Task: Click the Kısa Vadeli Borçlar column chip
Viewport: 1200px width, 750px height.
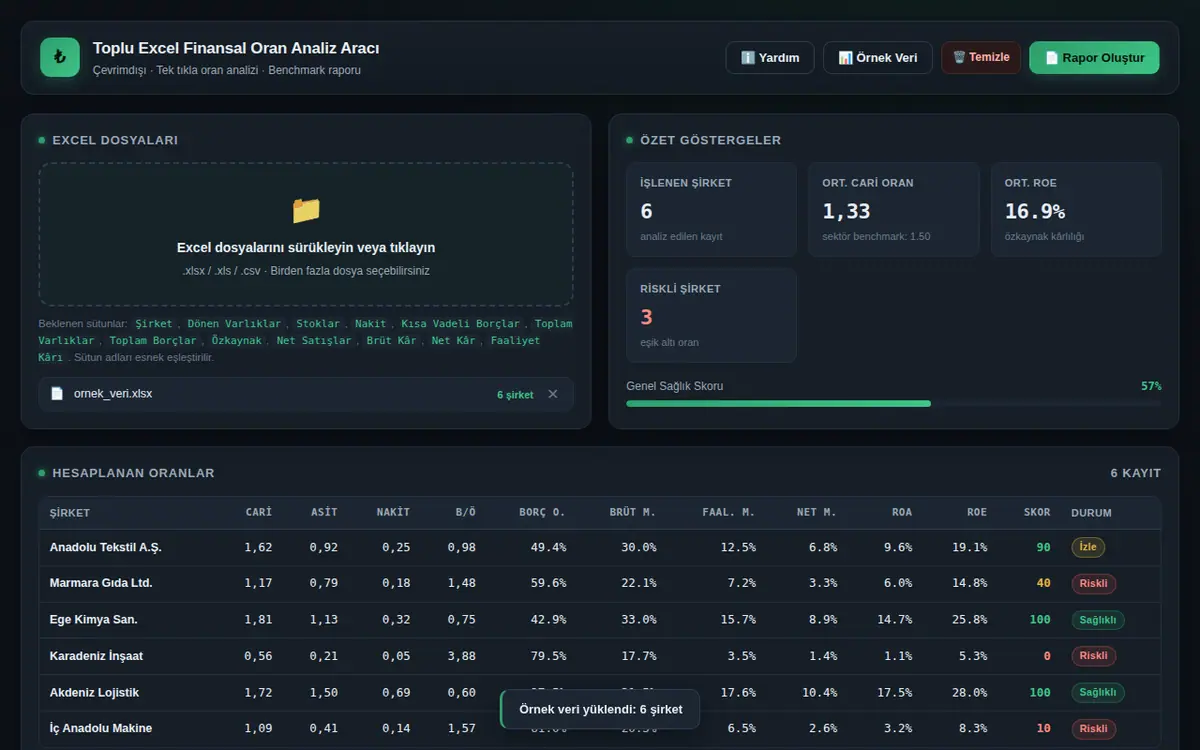Action: click(x=461, y=324)
